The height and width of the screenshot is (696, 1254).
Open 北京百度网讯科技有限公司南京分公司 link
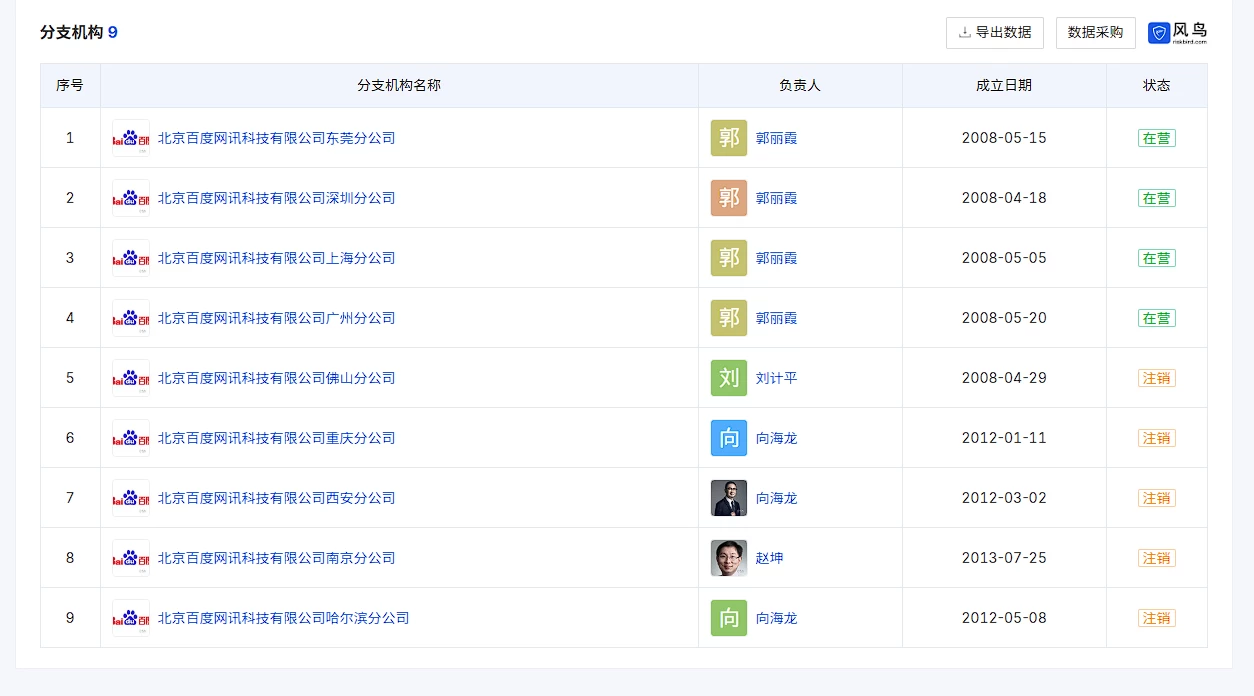click(x=276, y=558)
